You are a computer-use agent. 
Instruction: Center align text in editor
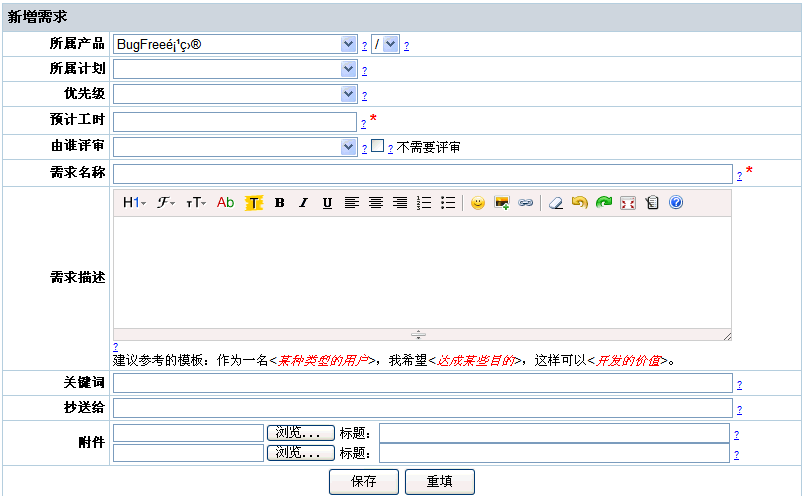click(376, 202)
